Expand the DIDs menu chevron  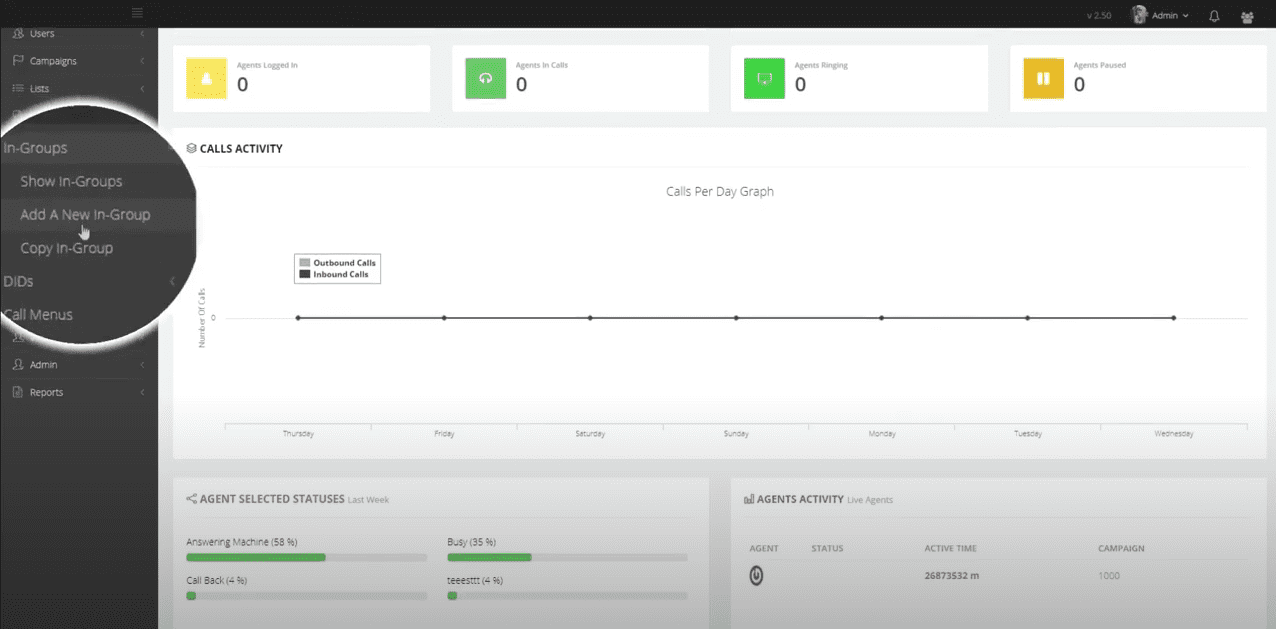pos(172,282)
